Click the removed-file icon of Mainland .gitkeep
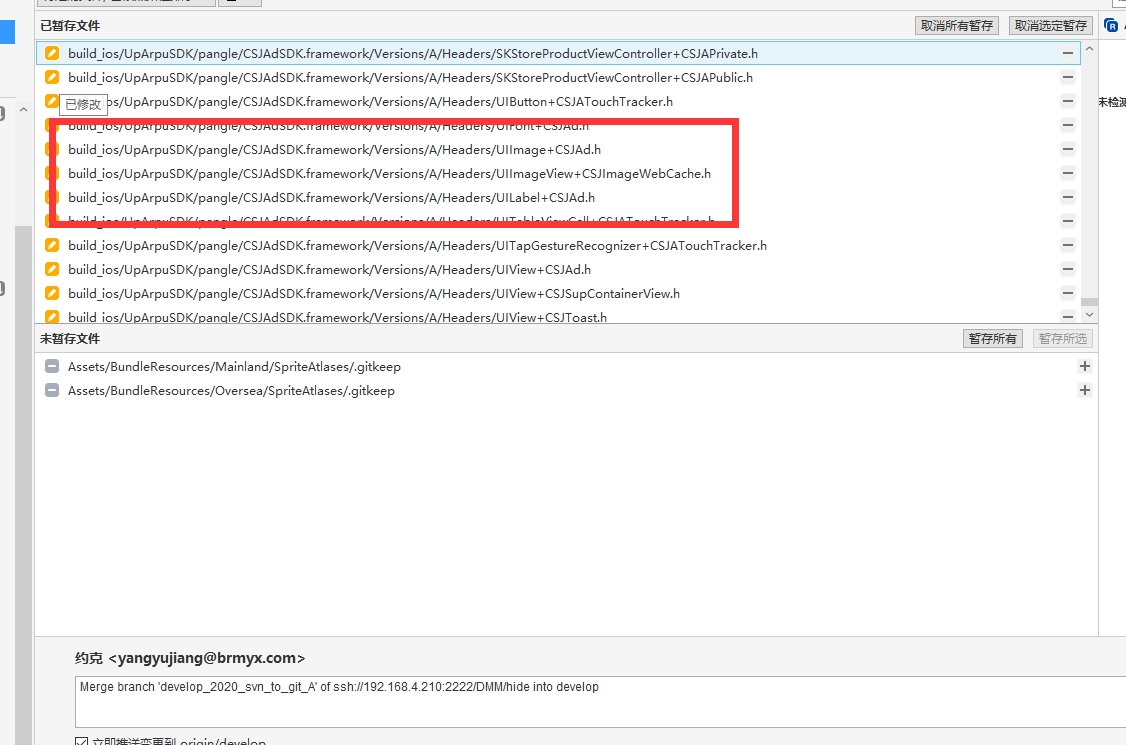Image resolution: width=1126 pixels, height=745 pixels. click(52, 366)
